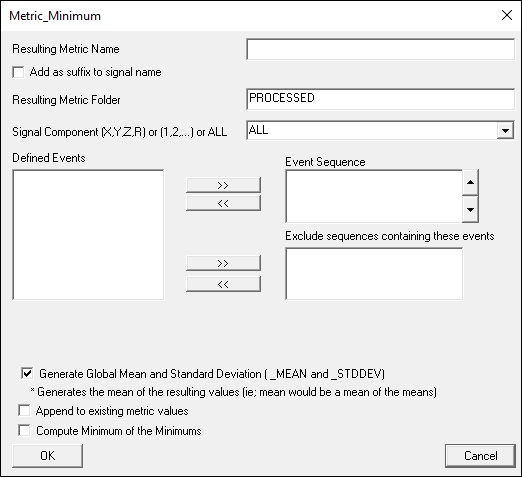Open the Signal Component dropdown arrow
The image size is (522, 477).
point(505,131)
